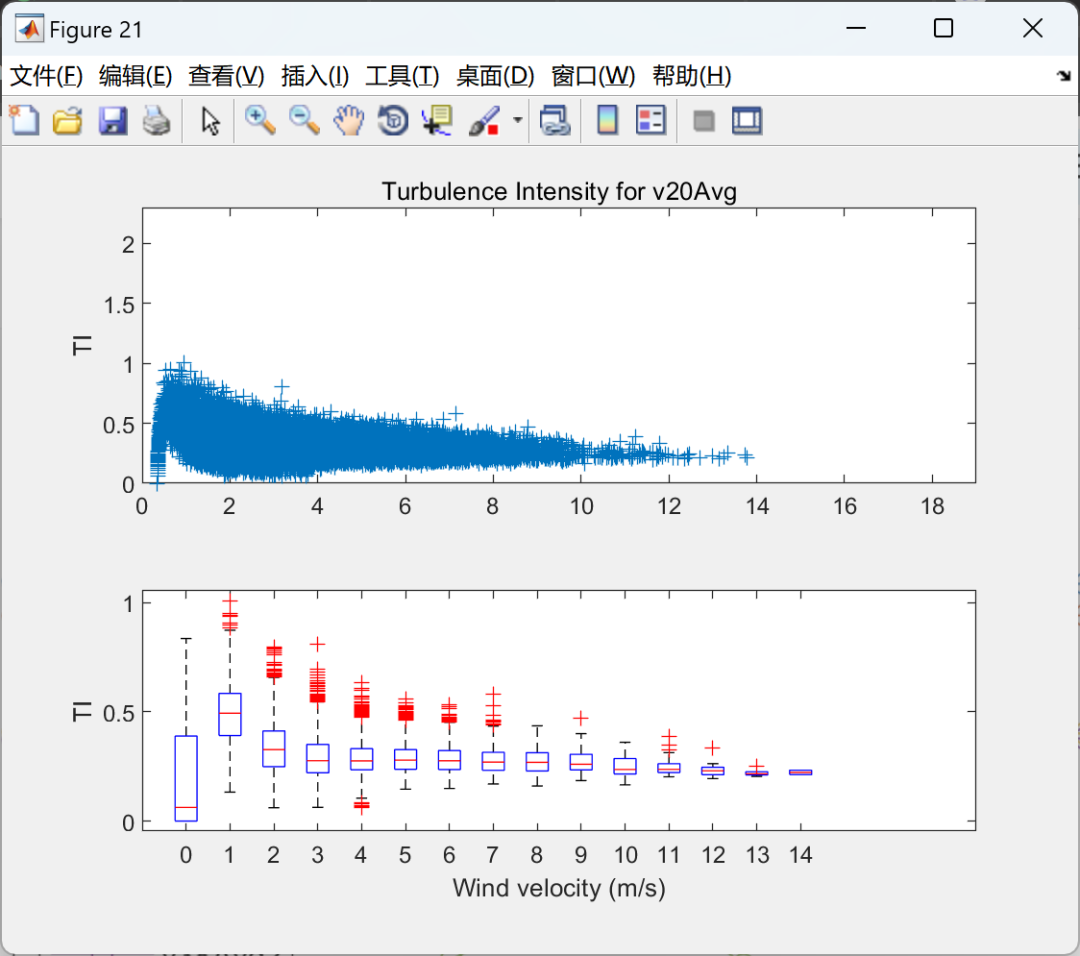Screen dimensions: 1080x956
Task: Select the Edit Plot arrow tool
Action: (211, 121)
